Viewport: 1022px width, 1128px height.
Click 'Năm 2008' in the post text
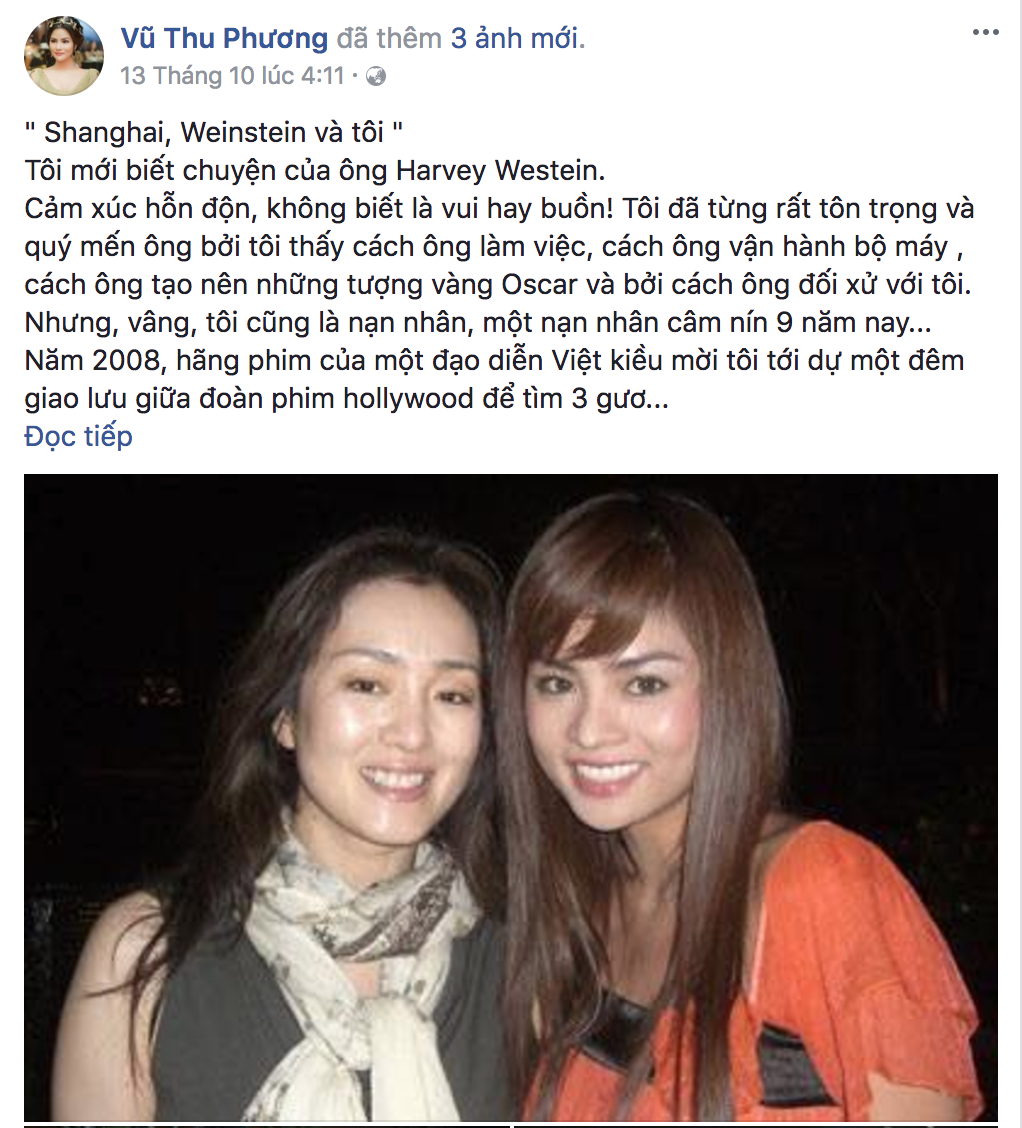point(92,360)
